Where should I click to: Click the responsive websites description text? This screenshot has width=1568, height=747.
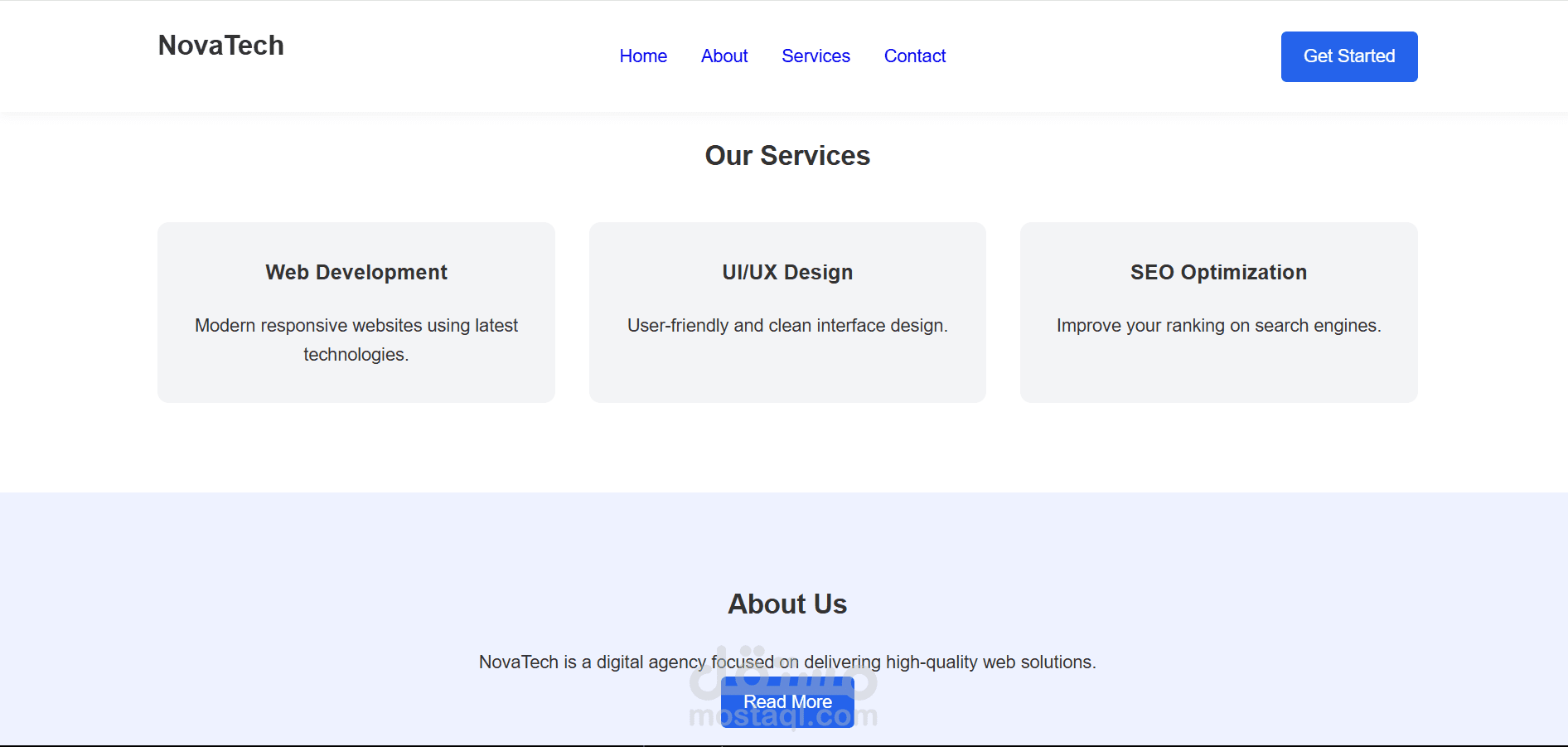tap(356, 339)
